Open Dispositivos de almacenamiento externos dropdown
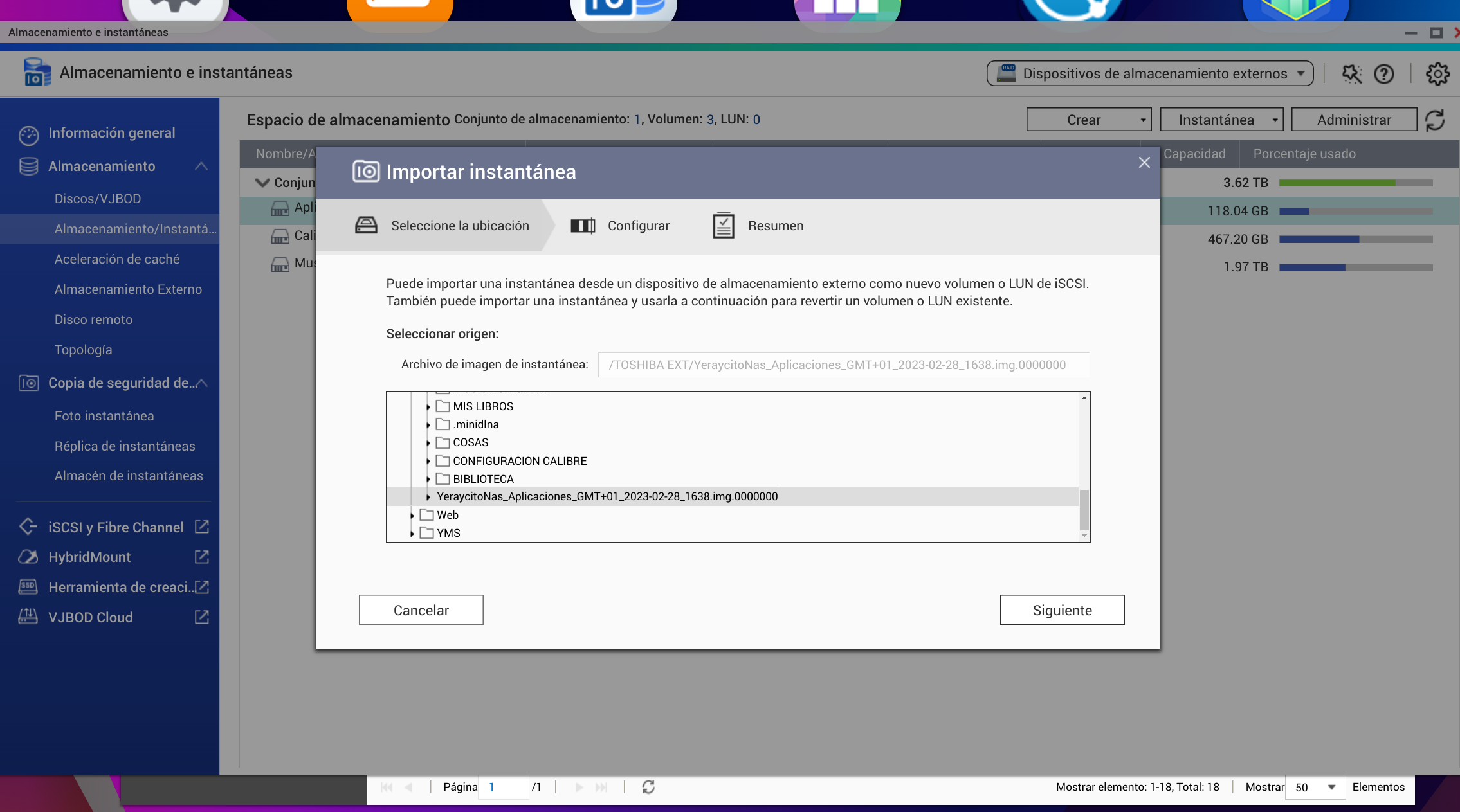The image size is (1460, 812). [x=1149, y=74]
